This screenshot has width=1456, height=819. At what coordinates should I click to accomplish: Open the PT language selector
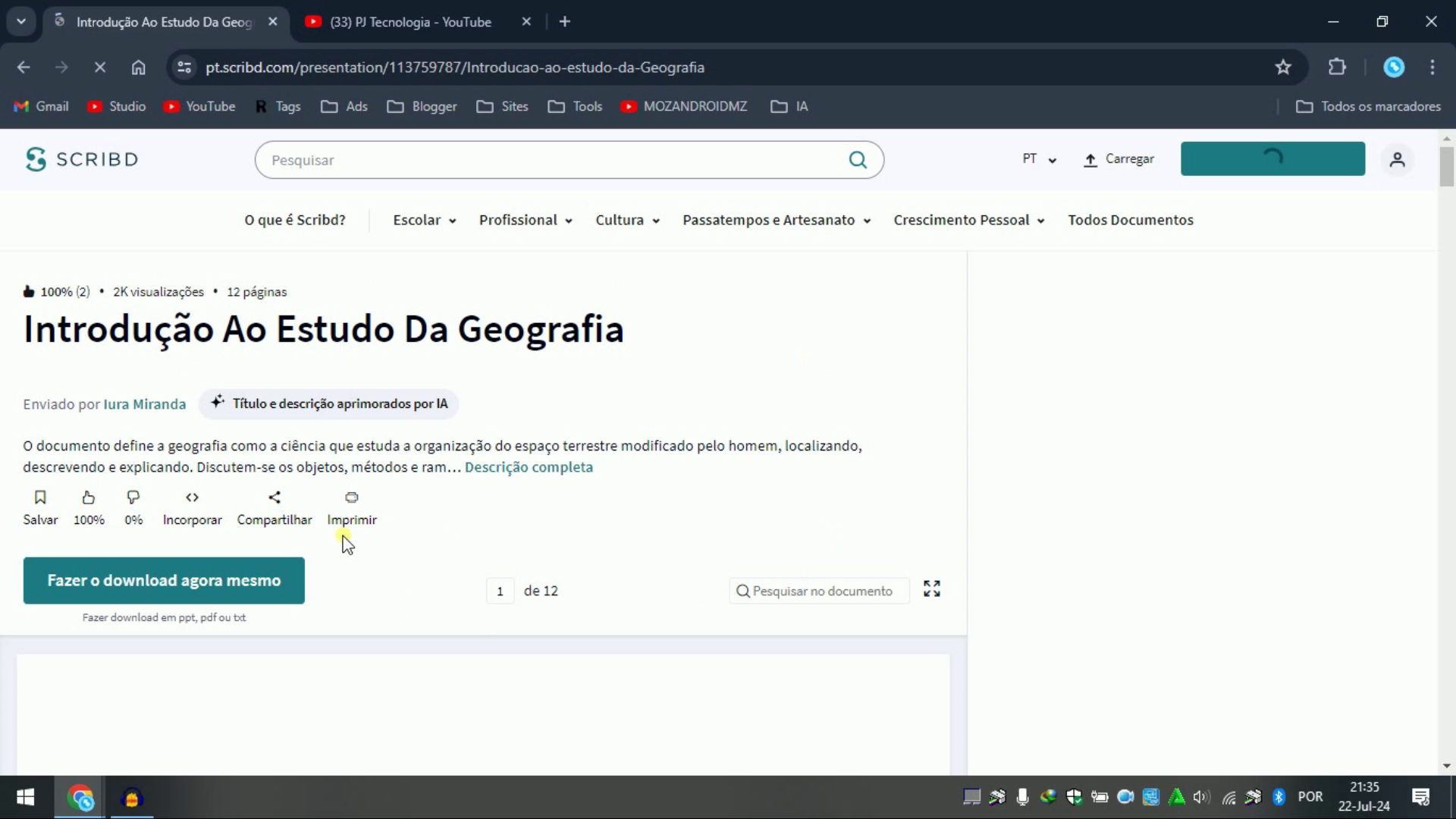1037,159
